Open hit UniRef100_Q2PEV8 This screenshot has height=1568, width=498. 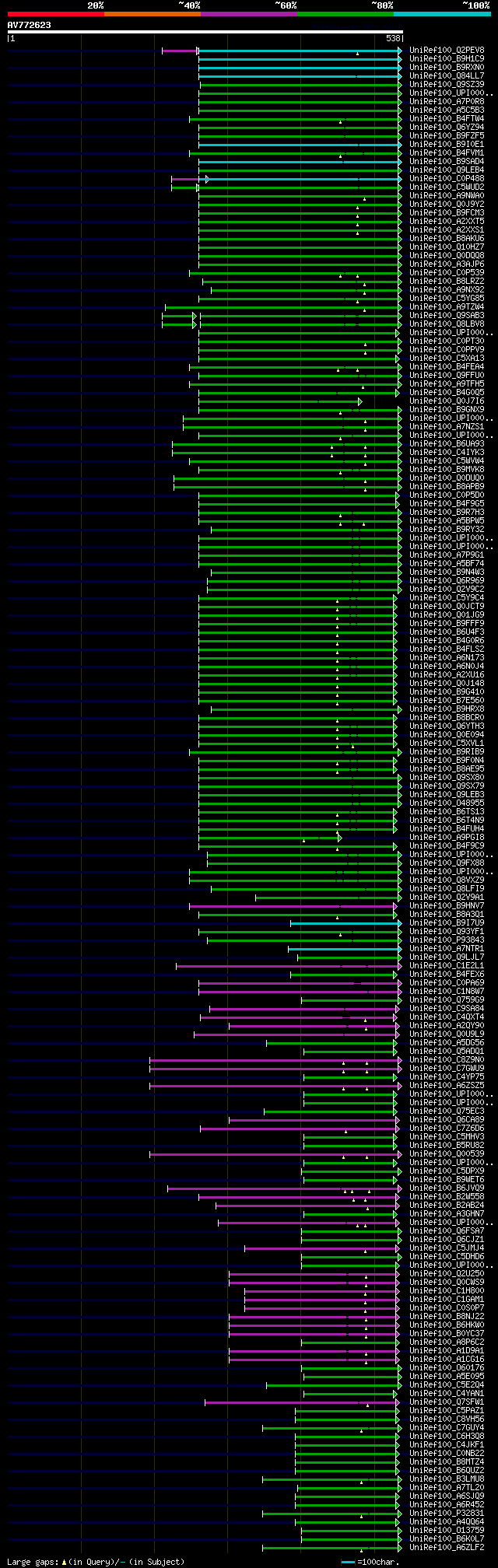[x=447, y=50]
